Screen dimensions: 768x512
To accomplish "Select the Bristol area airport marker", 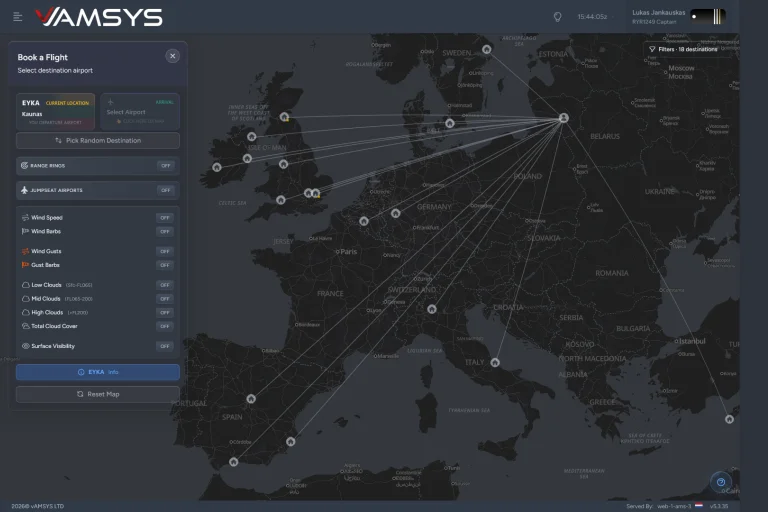I will (281, 200).
